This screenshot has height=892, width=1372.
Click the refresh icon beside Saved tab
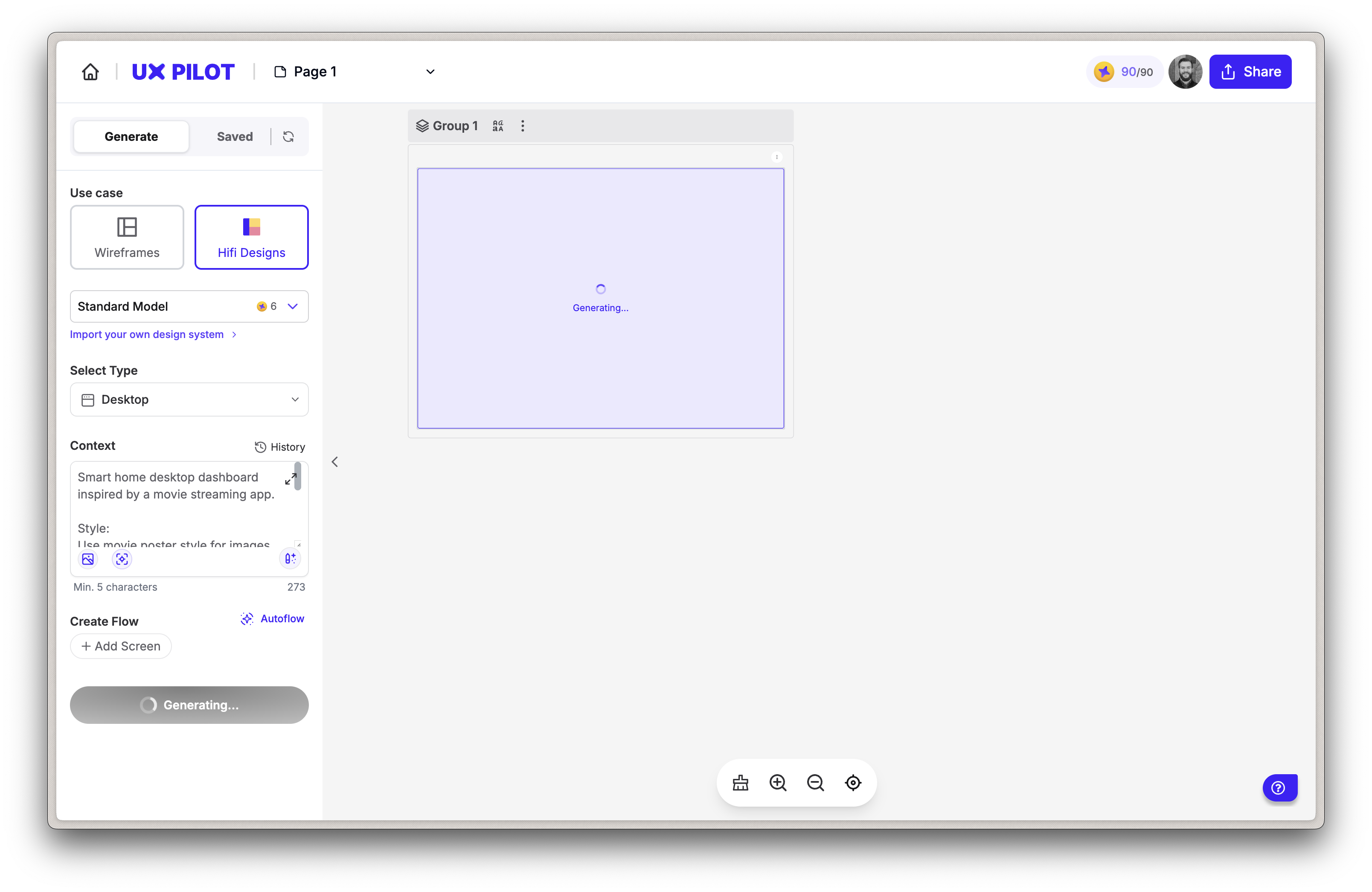coord(288,137)
